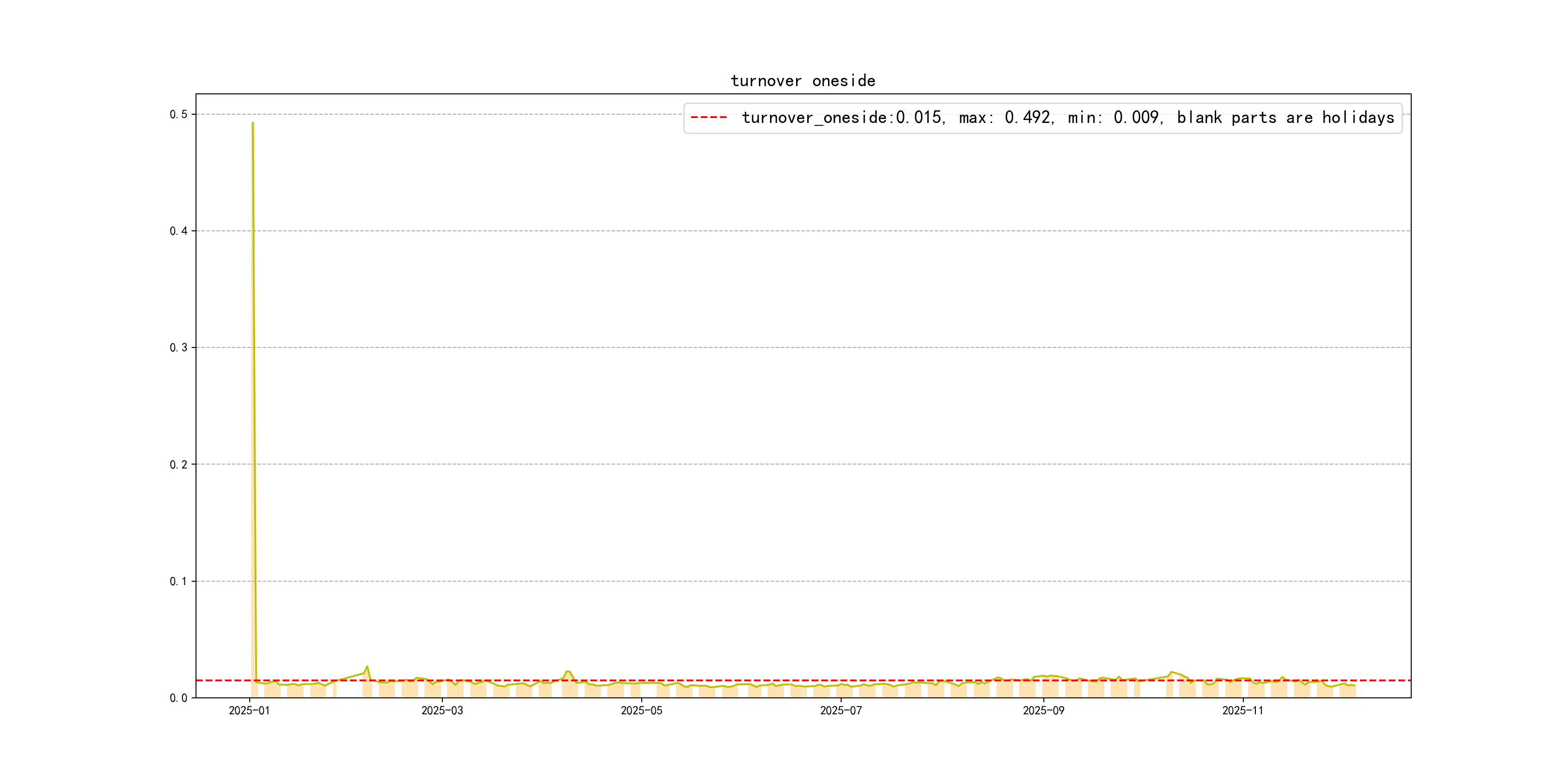Click the chart title 'turnover oneside'
Image resolution: width=1568 pixels, height=784 pixels.
803,81
